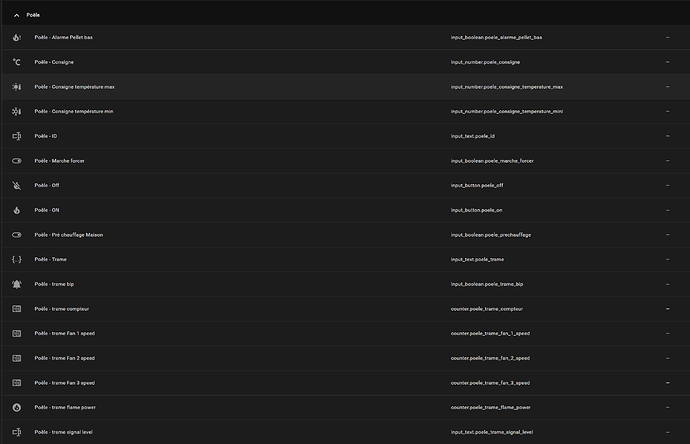The width and height of the screenshot is (690, 444).
Task: Click the toggle icon for Poêle - Marche forcer
Action: [17, 161]
